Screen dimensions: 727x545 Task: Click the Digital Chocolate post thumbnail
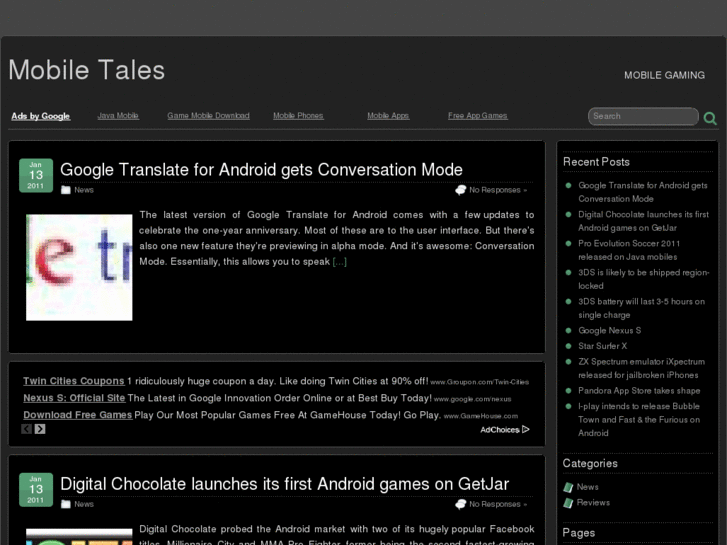click(79, 537)
